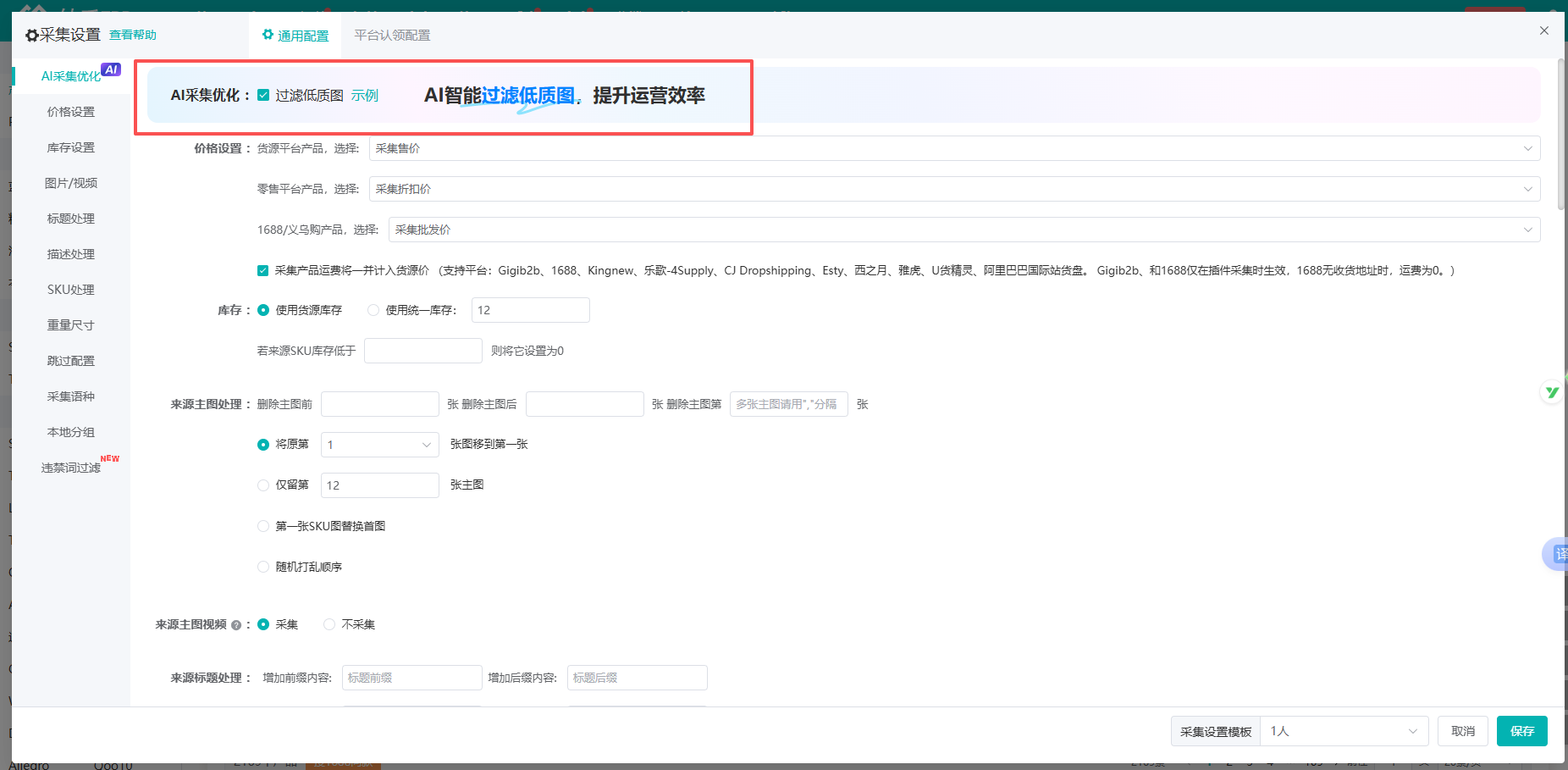Click the 标题前缀 input field

pos(411,677)
